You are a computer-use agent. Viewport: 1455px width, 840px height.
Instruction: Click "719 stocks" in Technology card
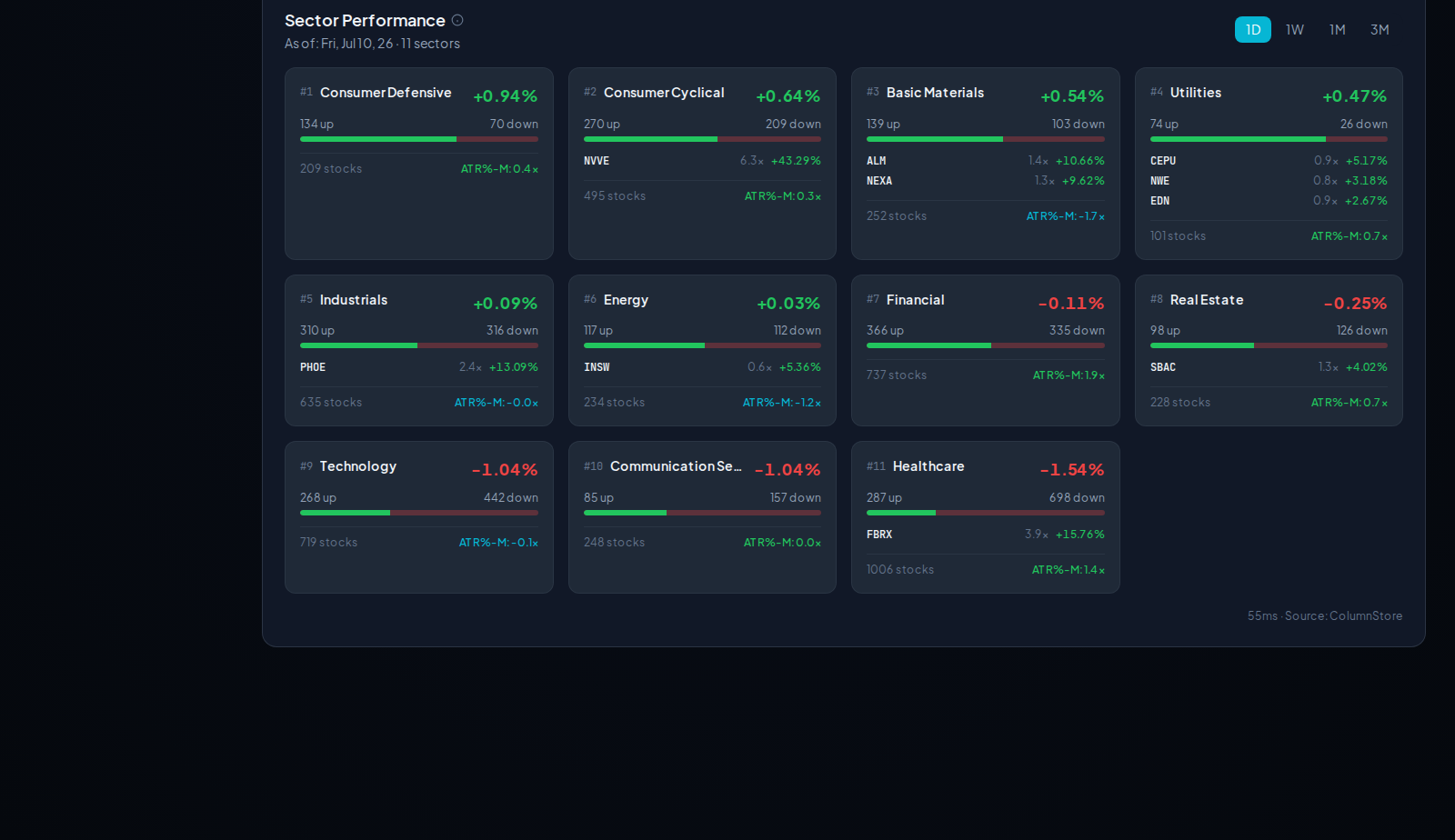click(x=328, y=543)
